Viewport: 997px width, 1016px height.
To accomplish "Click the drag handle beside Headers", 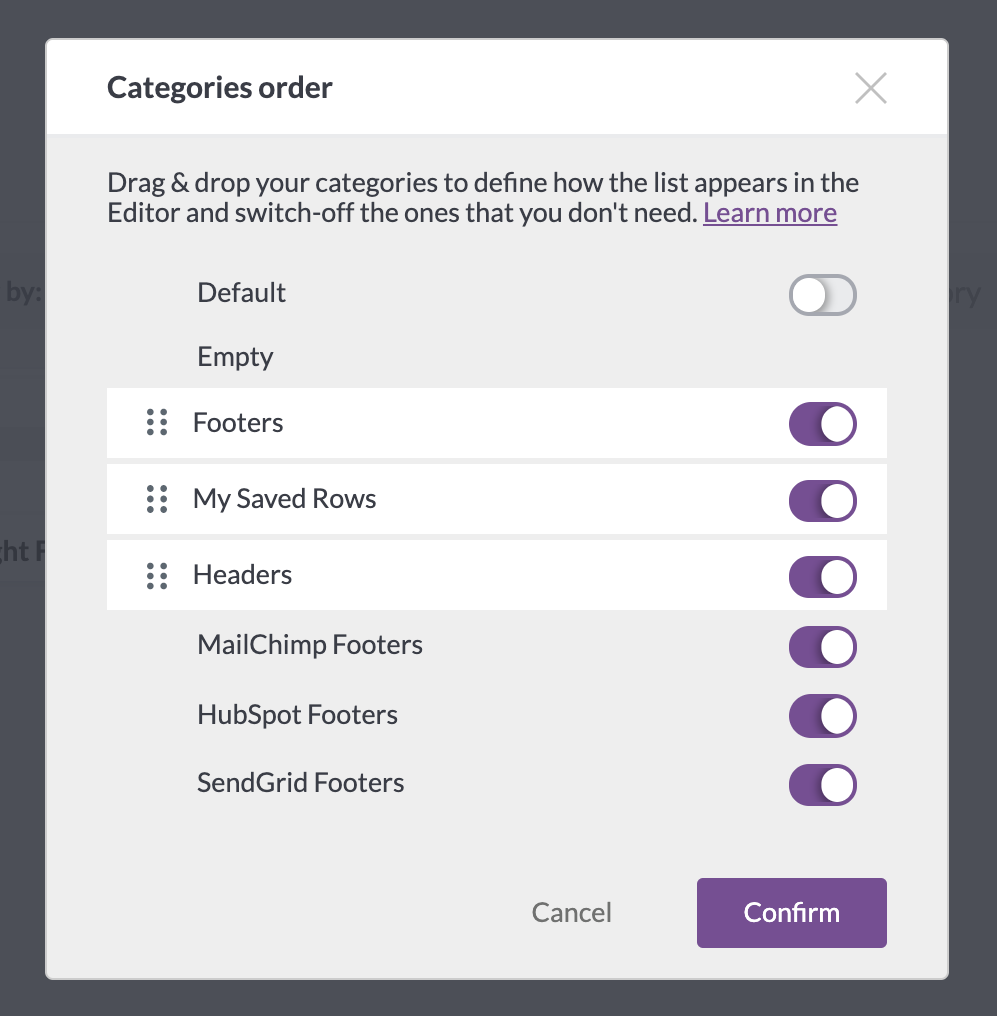I will point(157,575).
